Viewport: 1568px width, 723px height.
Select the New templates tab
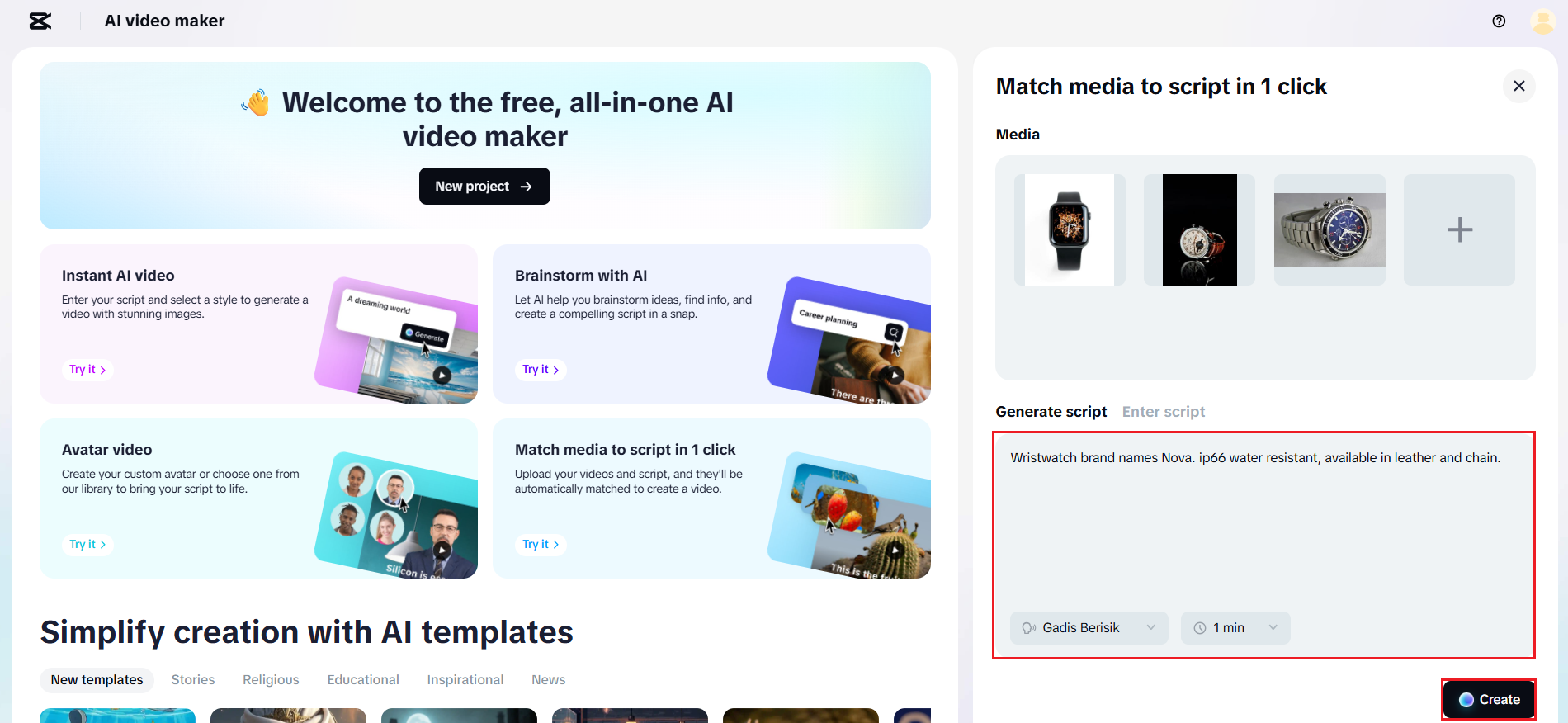(97, 680)
